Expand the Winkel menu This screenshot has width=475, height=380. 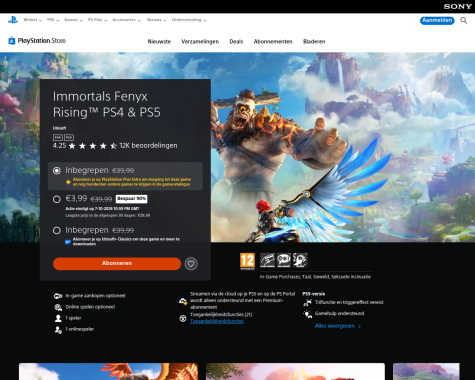click(32, 20)
